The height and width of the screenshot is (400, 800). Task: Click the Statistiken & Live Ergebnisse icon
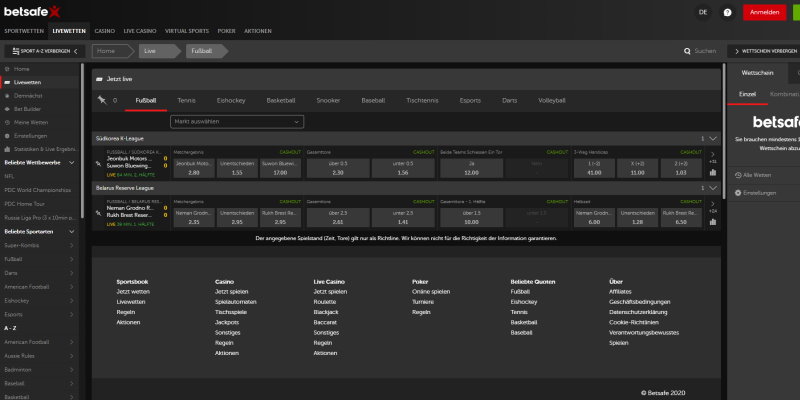pos(7,149)
